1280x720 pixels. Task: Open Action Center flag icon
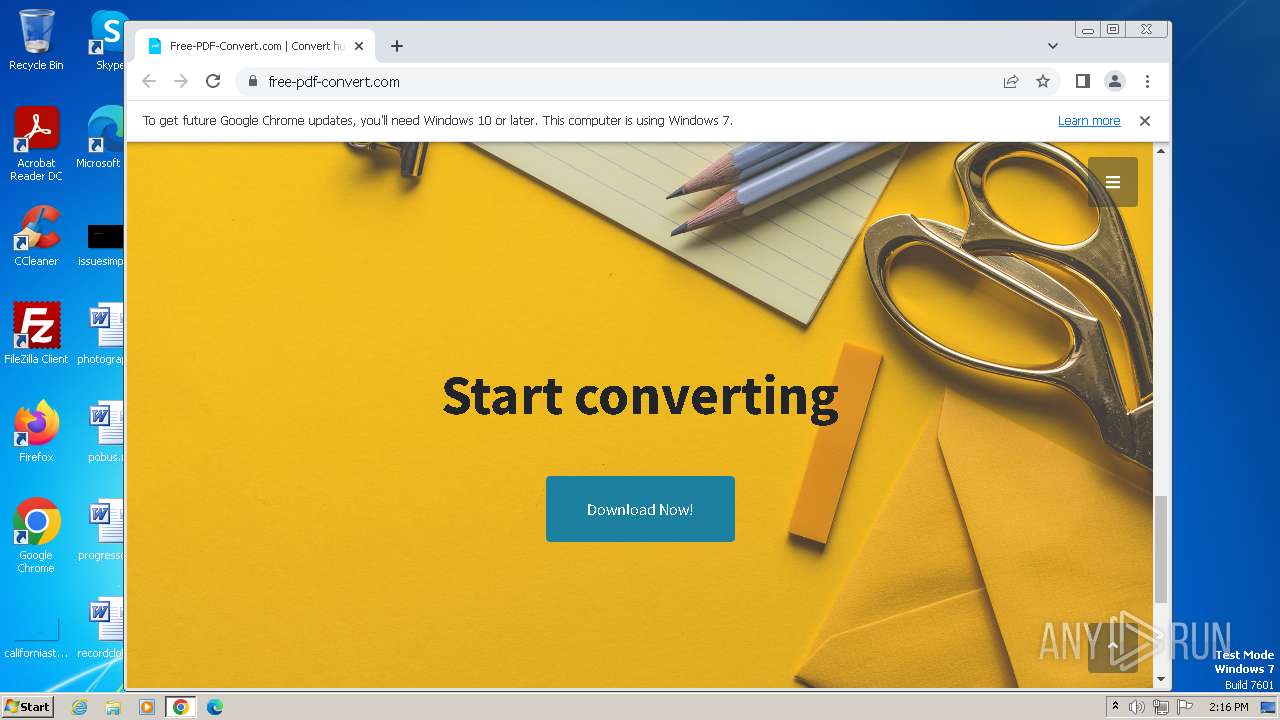tap(1183, 707)
